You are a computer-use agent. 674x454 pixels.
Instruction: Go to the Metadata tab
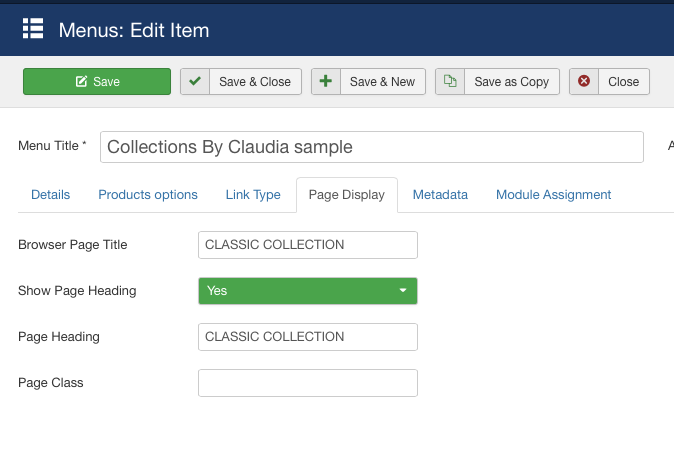[440, 195]
